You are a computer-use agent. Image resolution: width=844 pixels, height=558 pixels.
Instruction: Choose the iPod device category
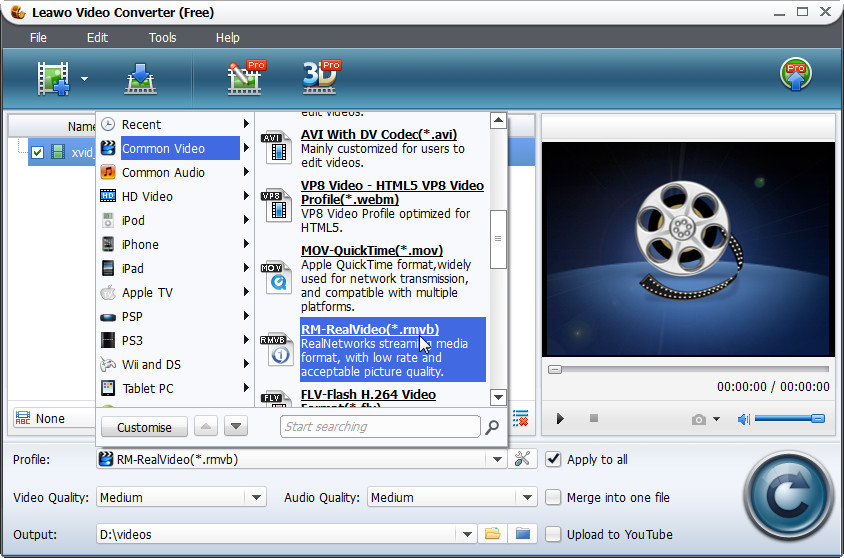(175, 220)
